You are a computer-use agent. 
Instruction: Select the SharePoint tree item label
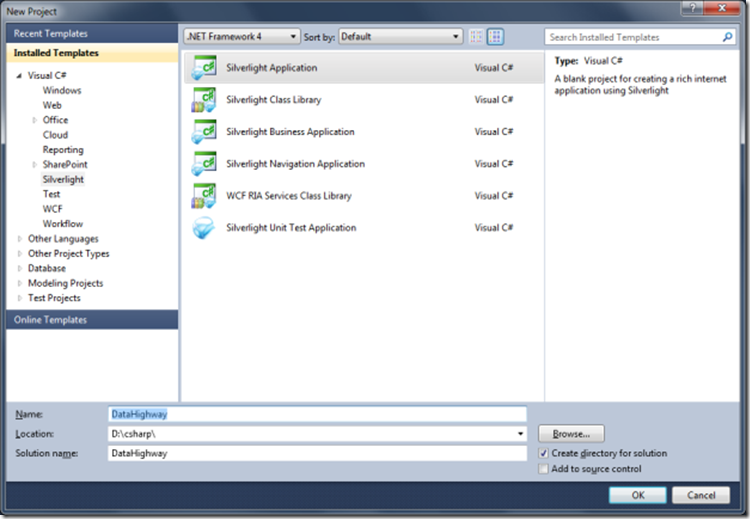tap(65, 165)
